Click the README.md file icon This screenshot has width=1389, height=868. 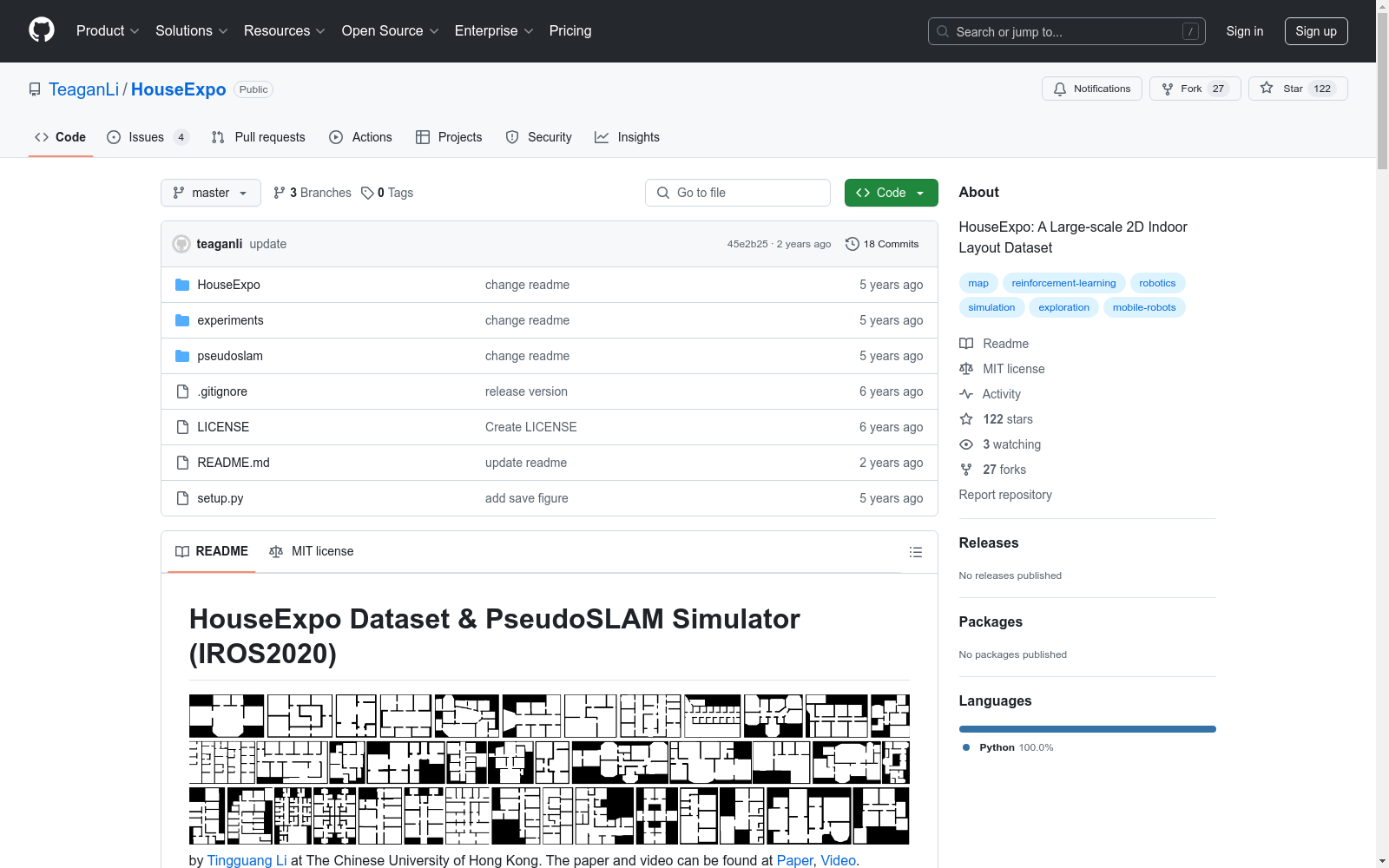(182, 463)
